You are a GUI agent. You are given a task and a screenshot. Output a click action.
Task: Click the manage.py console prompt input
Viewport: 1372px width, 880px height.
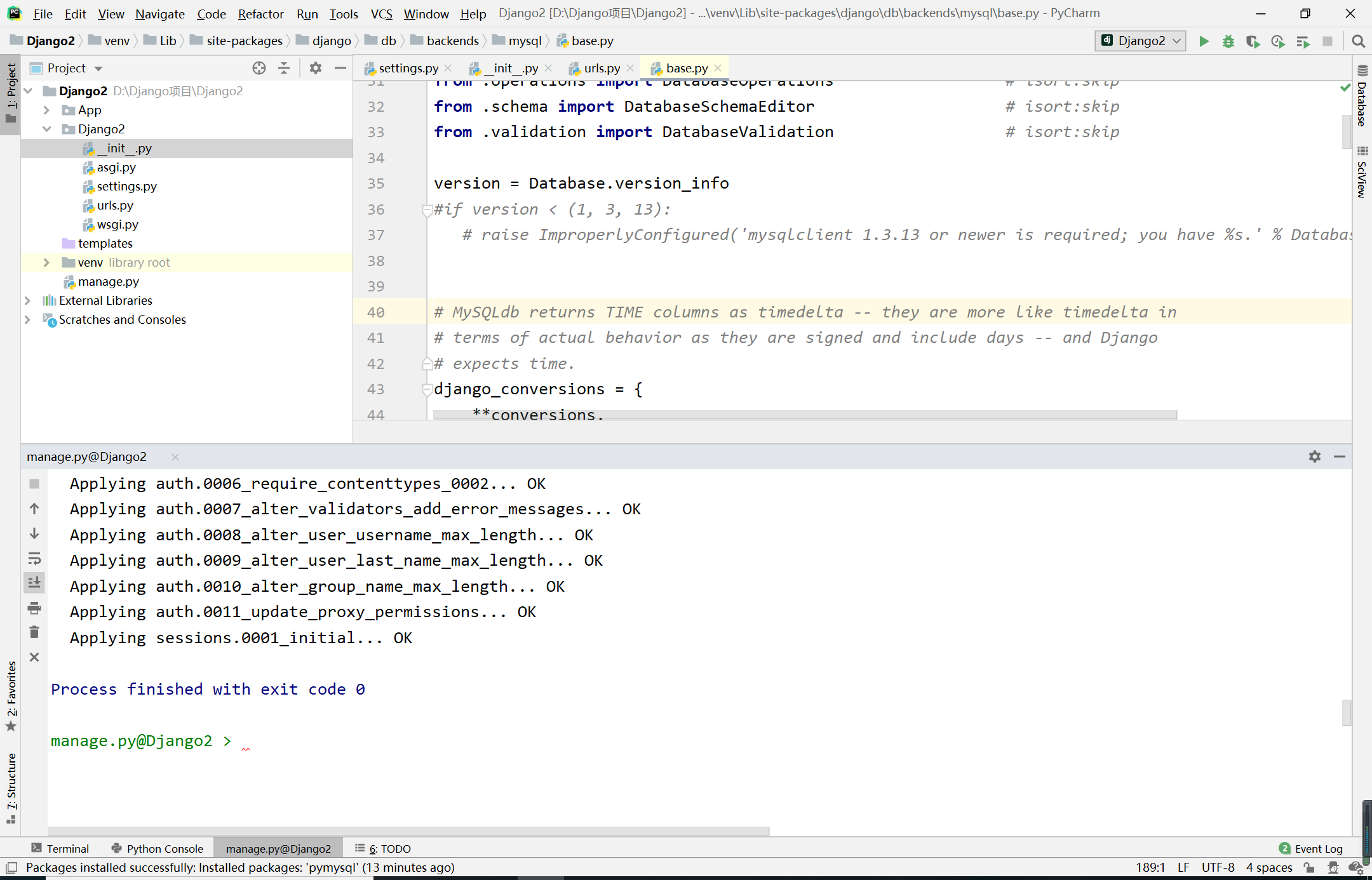pyautogui.click(x=699, y=741)
